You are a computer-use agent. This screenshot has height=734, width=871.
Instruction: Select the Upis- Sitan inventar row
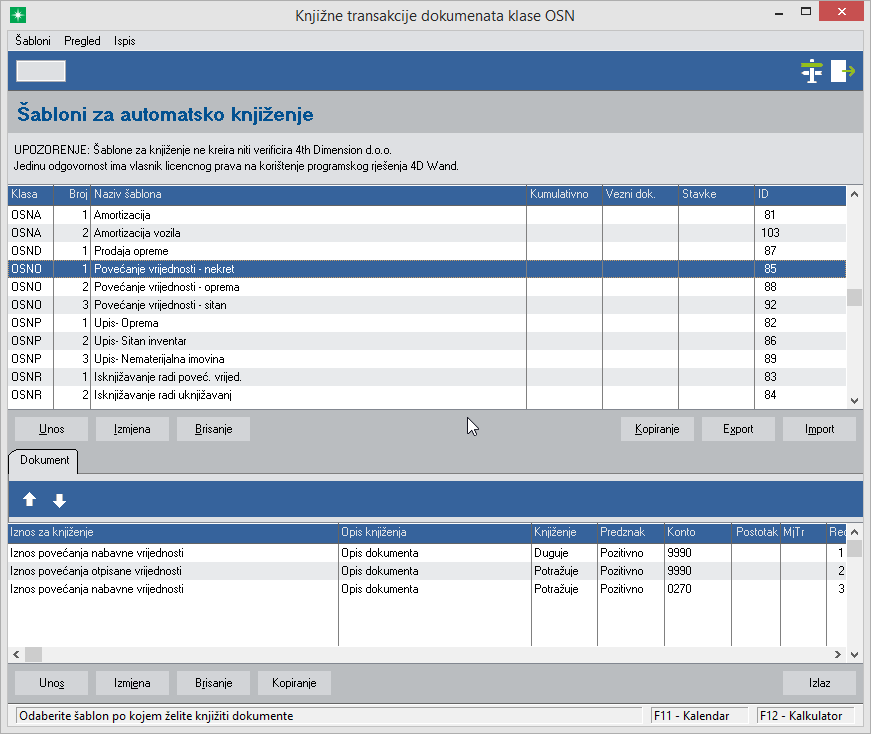point(427,341)
